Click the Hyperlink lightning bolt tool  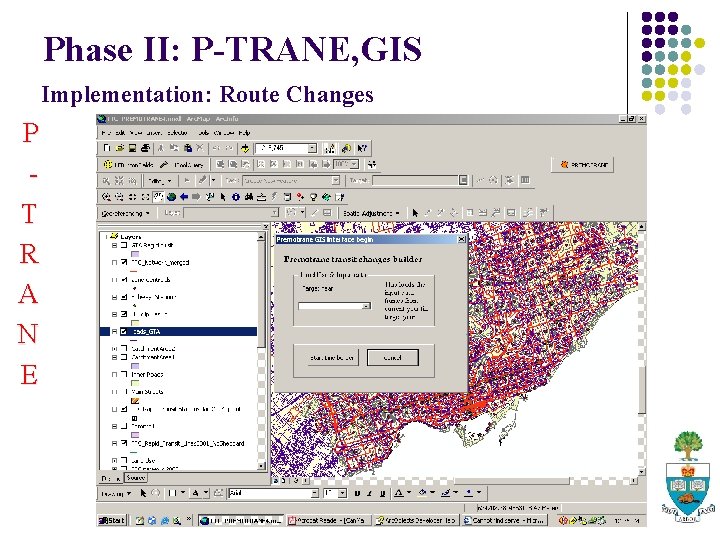[x=274, y=197]
